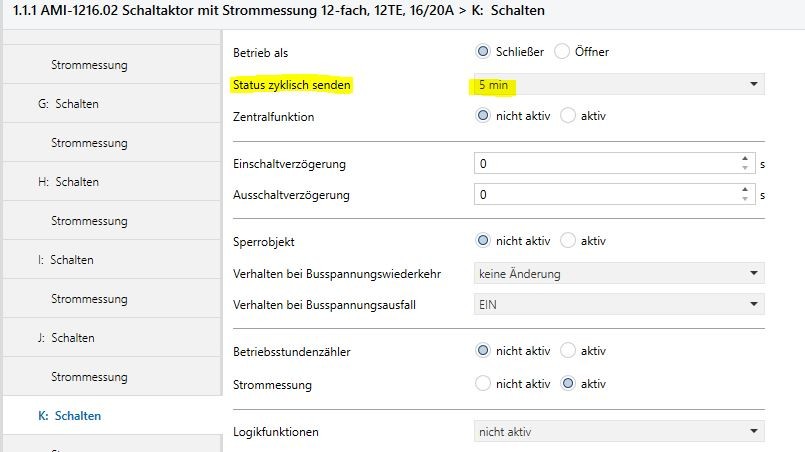Click the Einschaltverzögerung input field
This screenshot has height=452, width=805.
click(607, 163)
